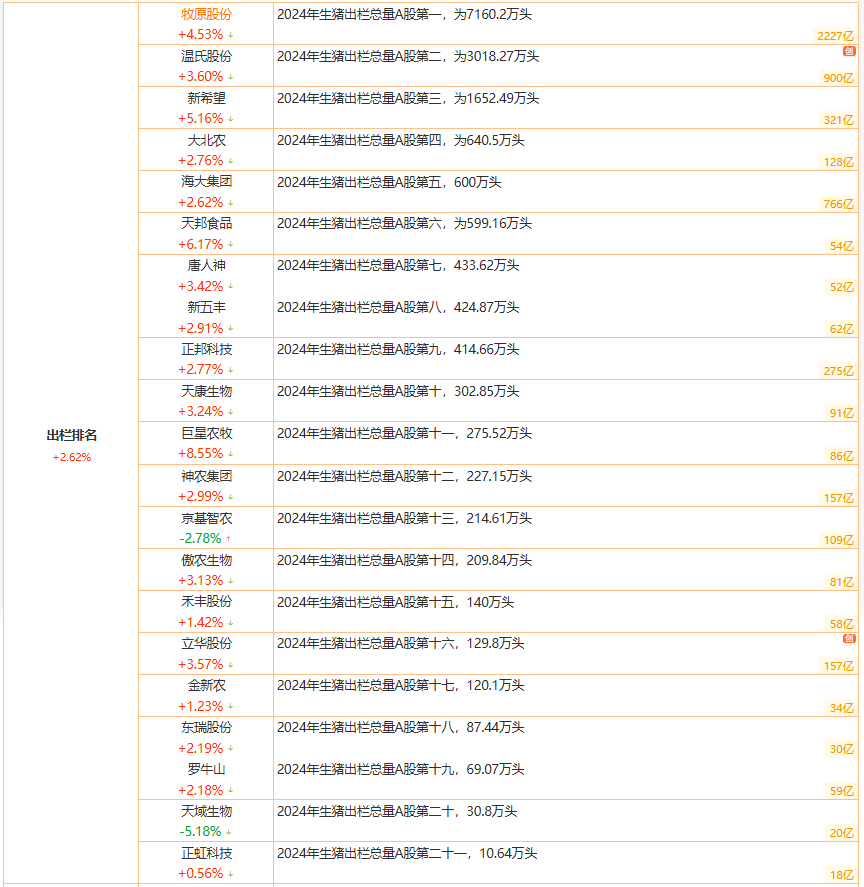Click the arrow beside +5.16% for 新希望
Viewport: 864px width, 887px height.
tap(230, 119)
